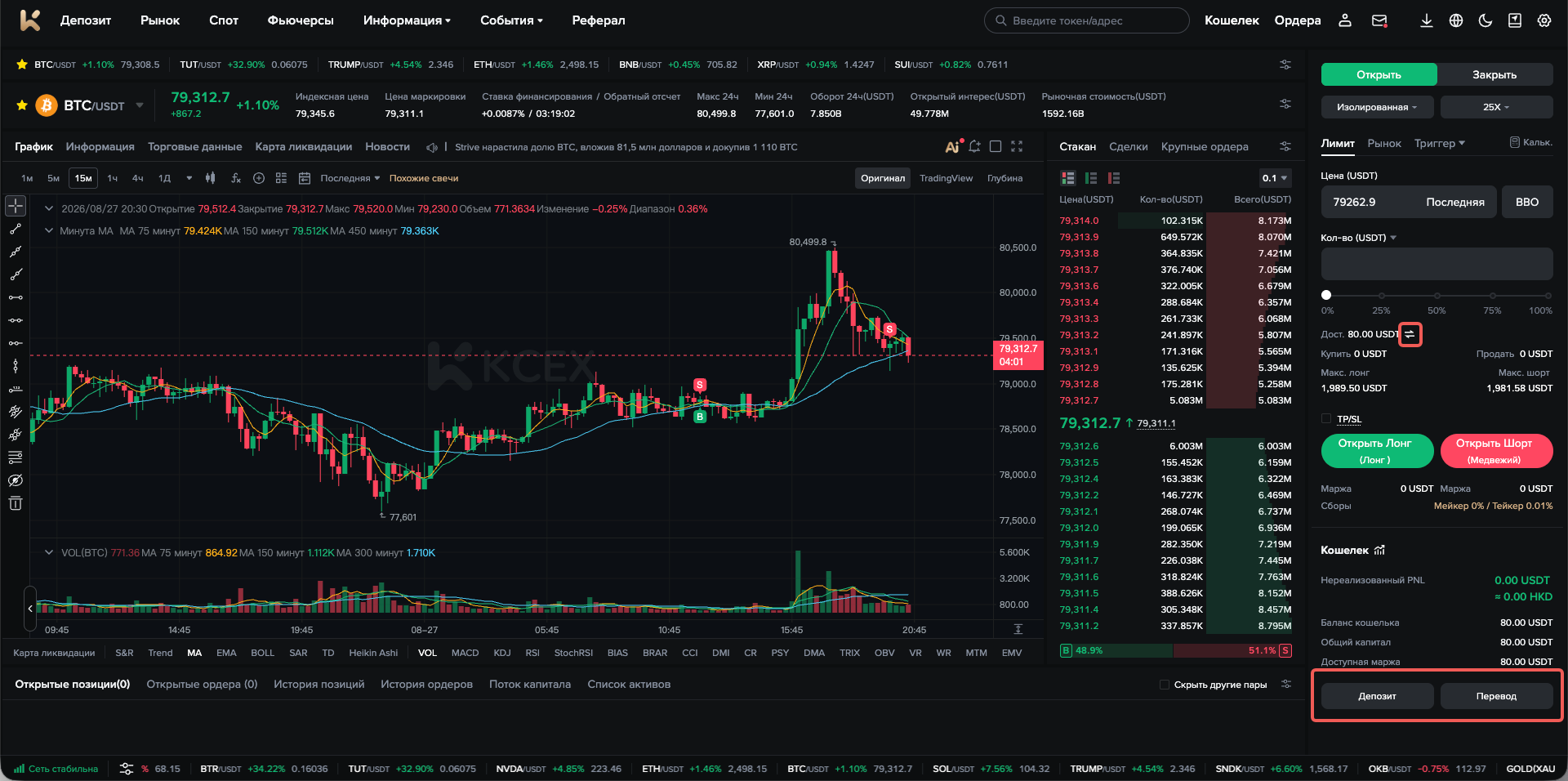This screenshot has height=781, width=1568.
Task: Click the 50% mark on quantity slider
Action: click(x=1437, y=295)
